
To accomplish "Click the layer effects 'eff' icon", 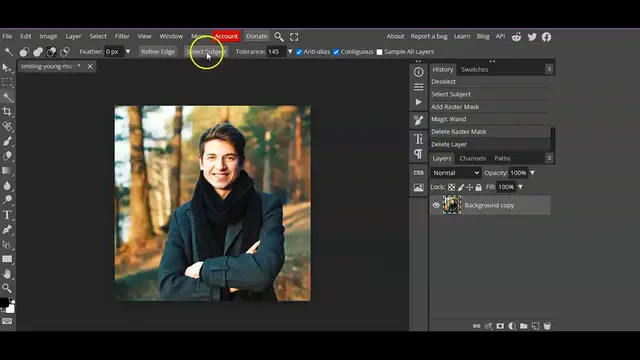I will point(488,326).
